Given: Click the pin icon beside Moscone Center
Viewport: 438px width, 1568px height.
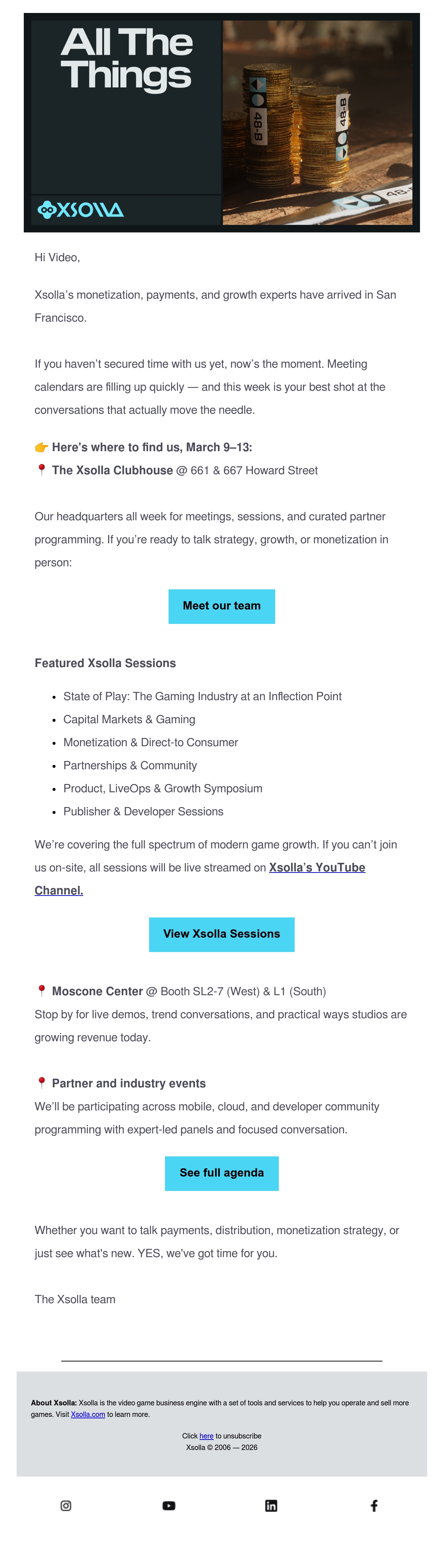Looking at the screenshot, I should tap(41, 991).
